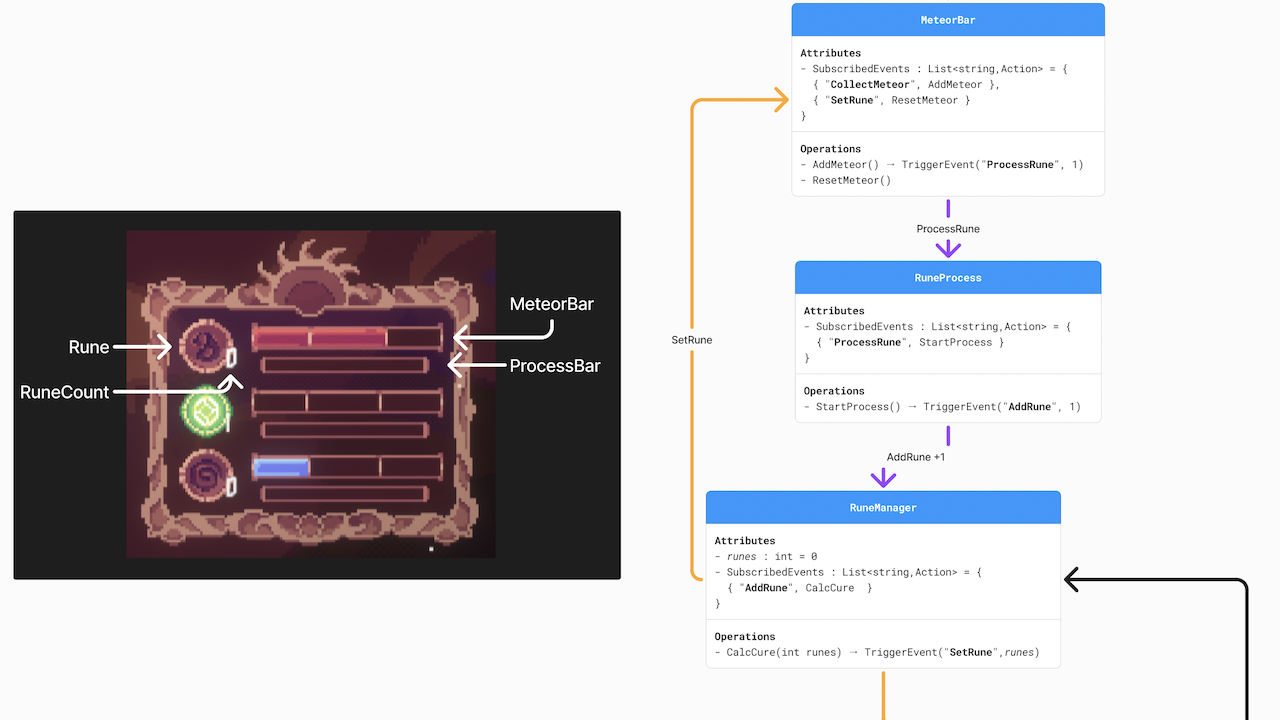Click the white arrow next to the Rune label
The image size is (1280, 720).
[143, 347]
